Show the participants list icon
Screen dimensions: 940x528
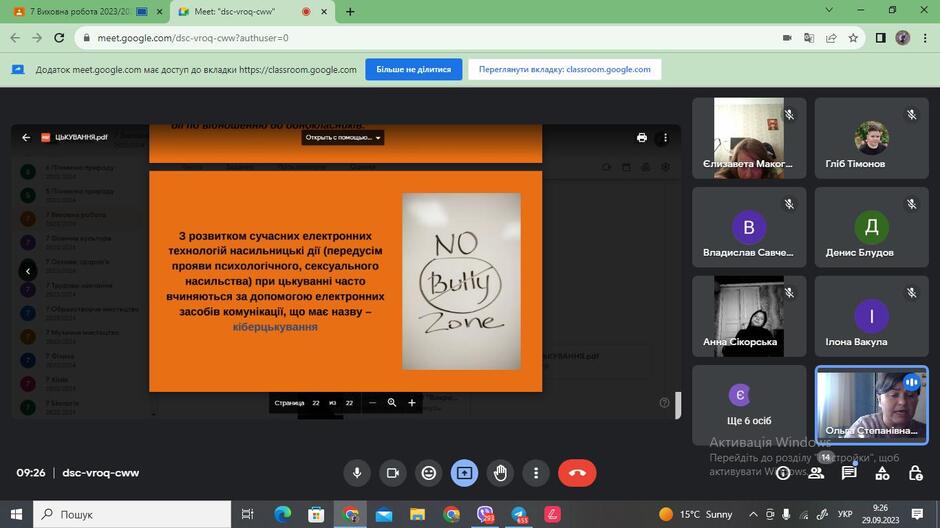click(816, 473)
